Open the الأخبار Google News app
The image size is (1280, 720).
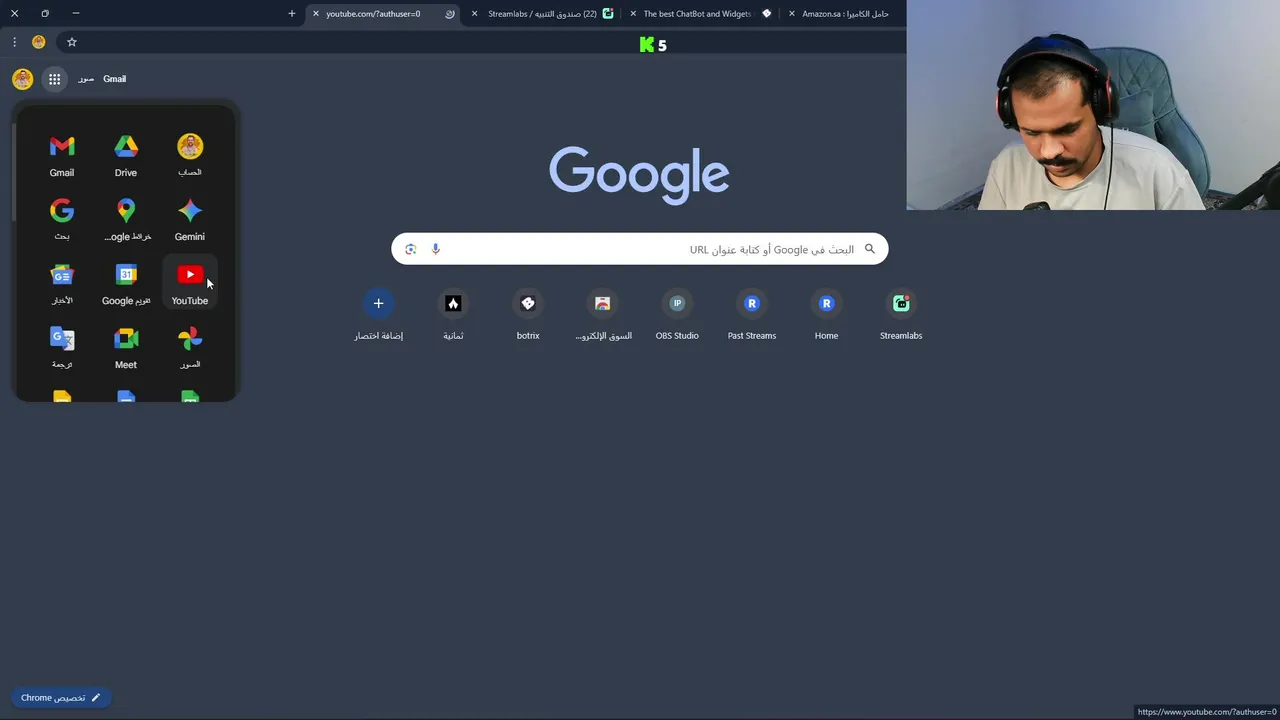pos(62,284)
